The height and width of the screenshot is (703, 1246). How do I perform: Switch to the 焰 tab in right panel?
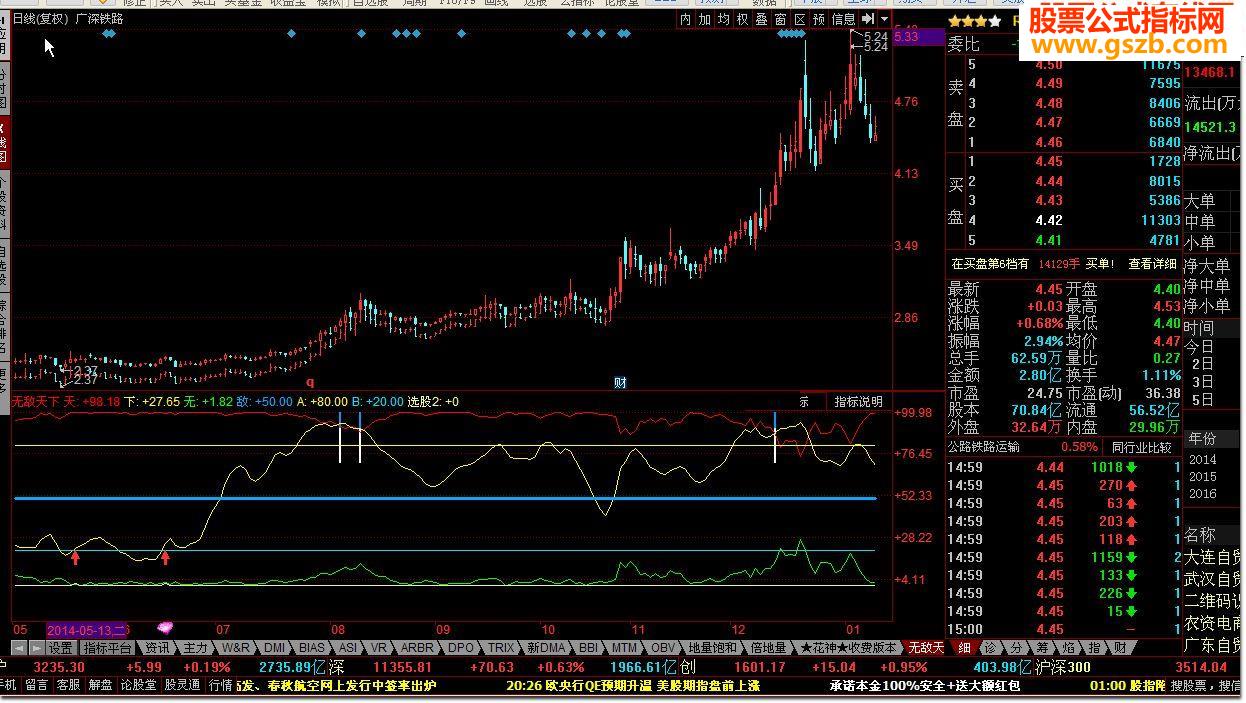1068,648
